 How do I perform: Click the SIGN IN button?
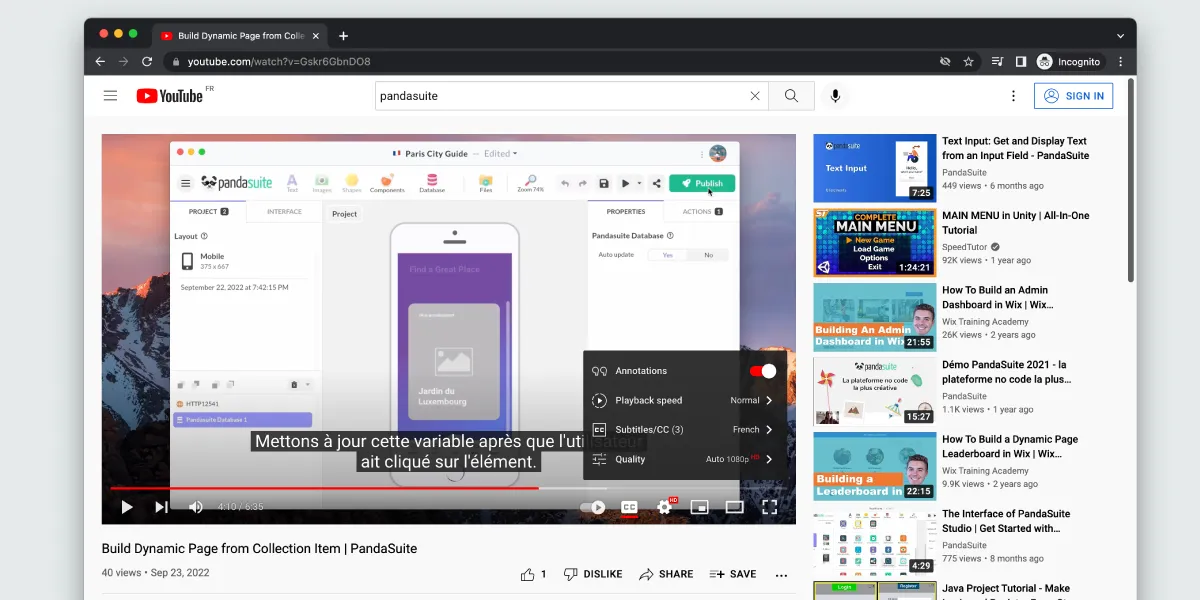(x=1074, y=95)
